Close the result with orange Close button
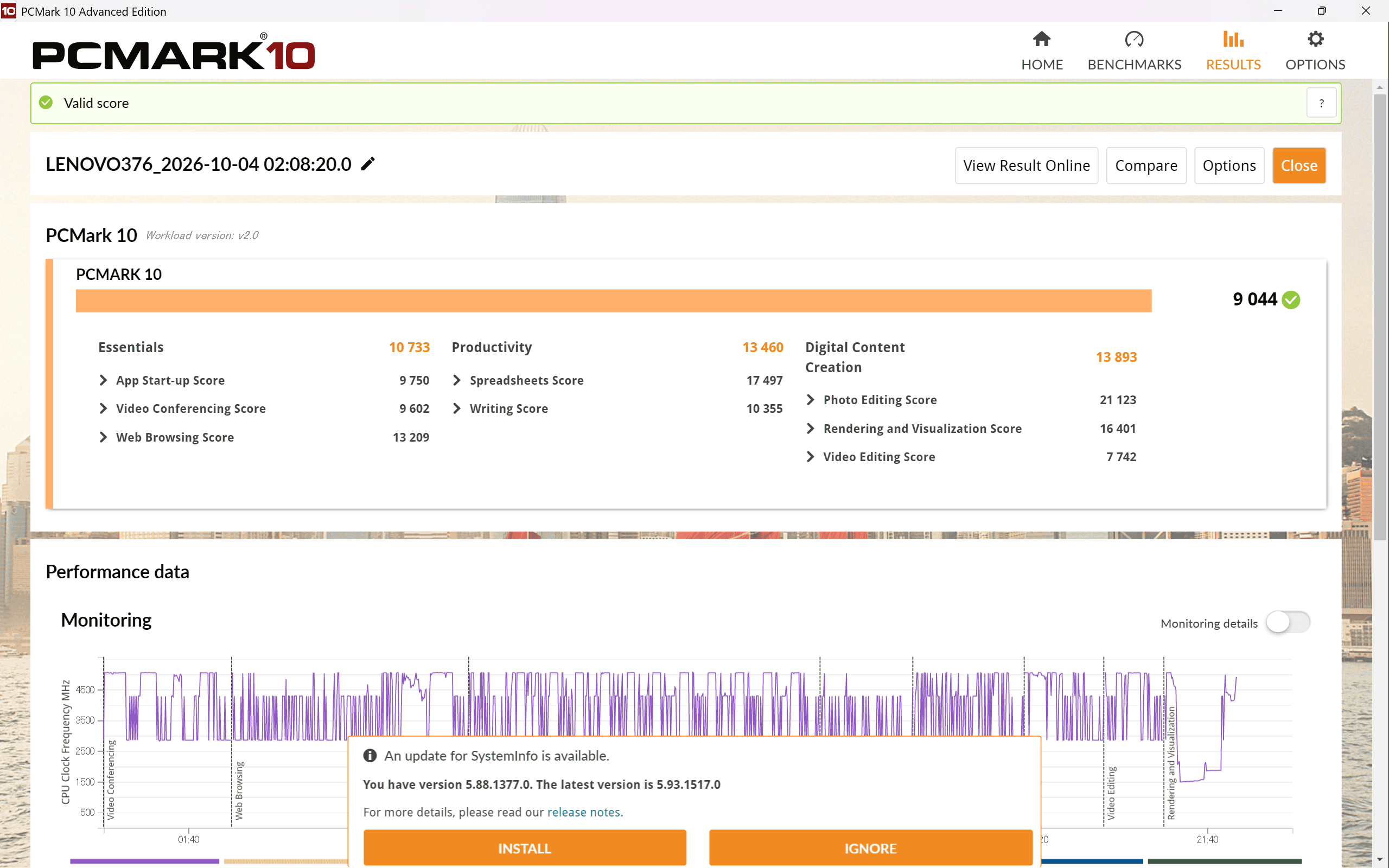The height and width of the screenshot is (868, 1389). [x=1299, y=165]
